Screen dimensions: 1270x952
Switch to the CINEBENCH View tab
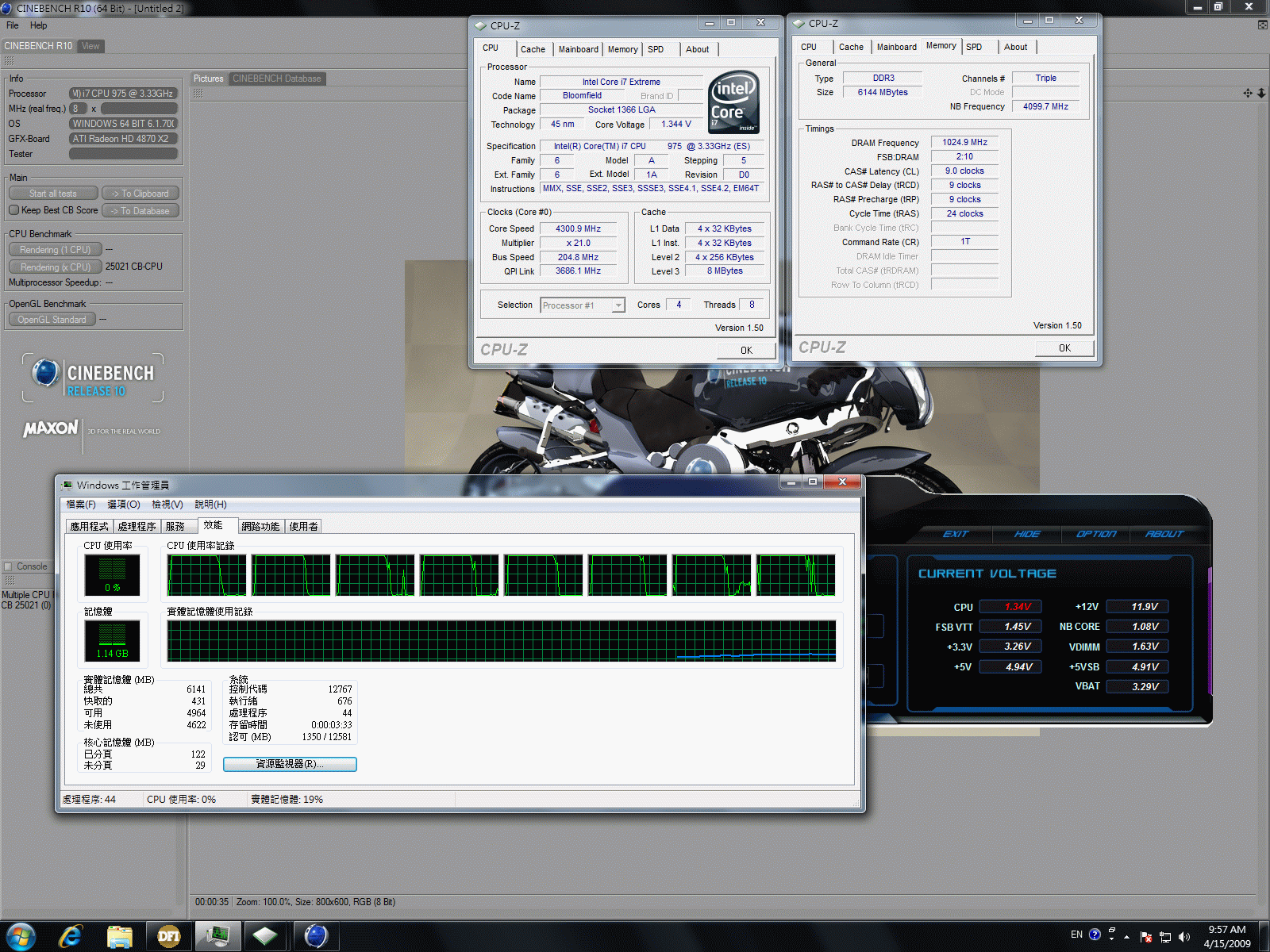click(x=91, y=46)
